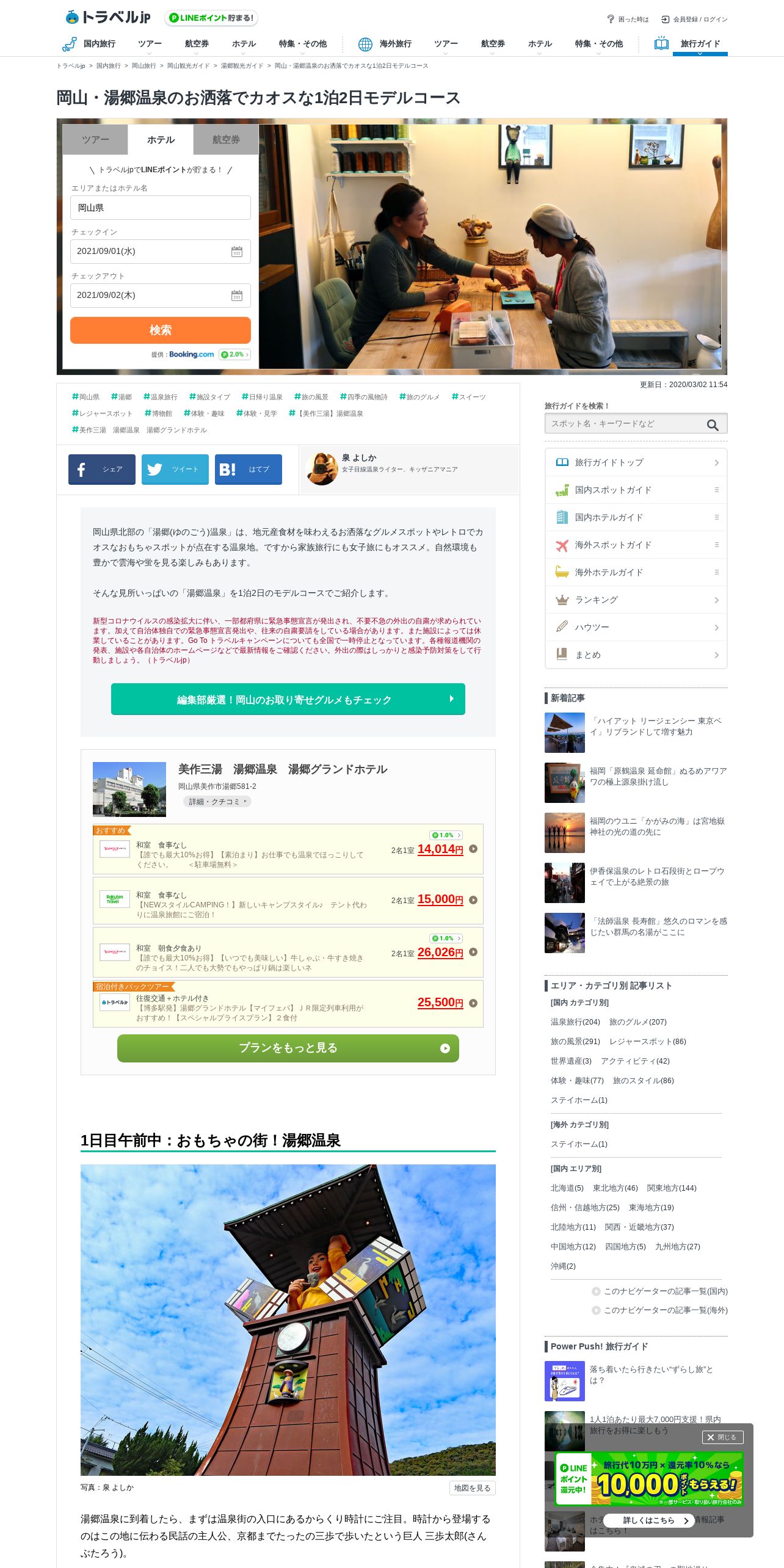Expand 国内スポットガイド sidebar menu
The width and height of the screenshot is (784, 1568).
pyautogui.click(x=717, y=490)
